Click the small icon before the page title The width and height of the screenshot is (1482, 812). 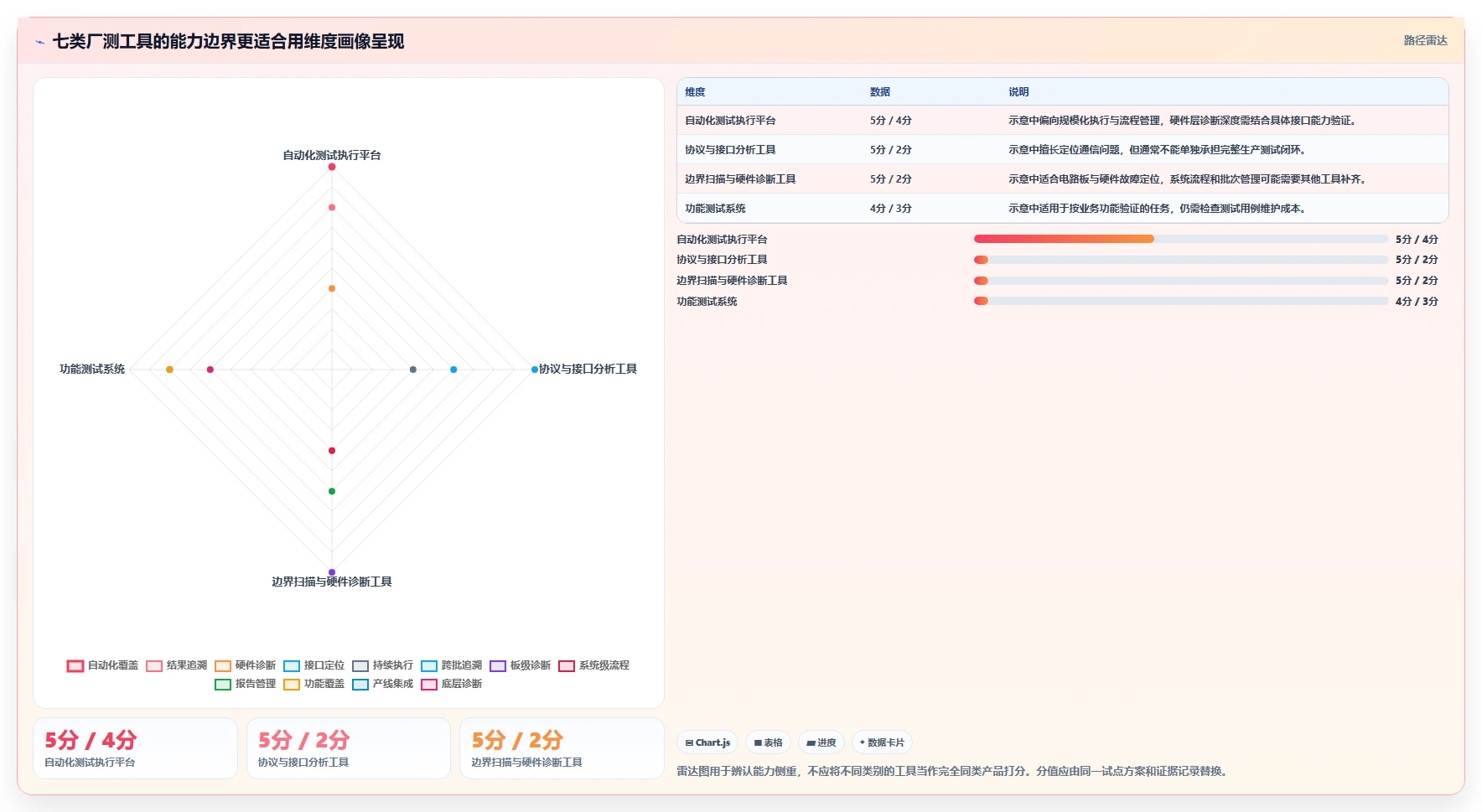[39, 42]
